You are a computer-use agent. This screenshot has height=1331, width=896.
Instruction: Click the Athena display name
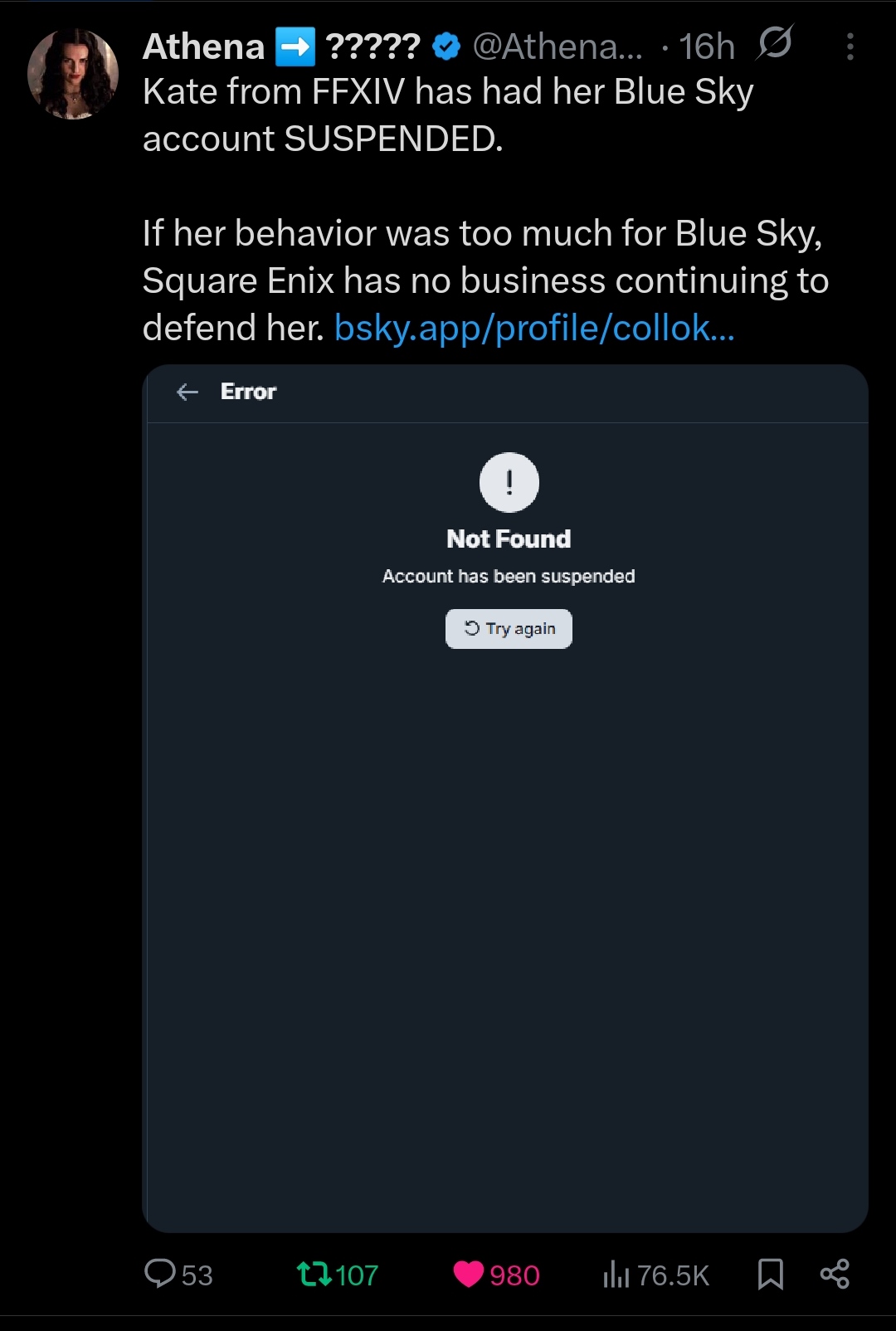(204, 46)
